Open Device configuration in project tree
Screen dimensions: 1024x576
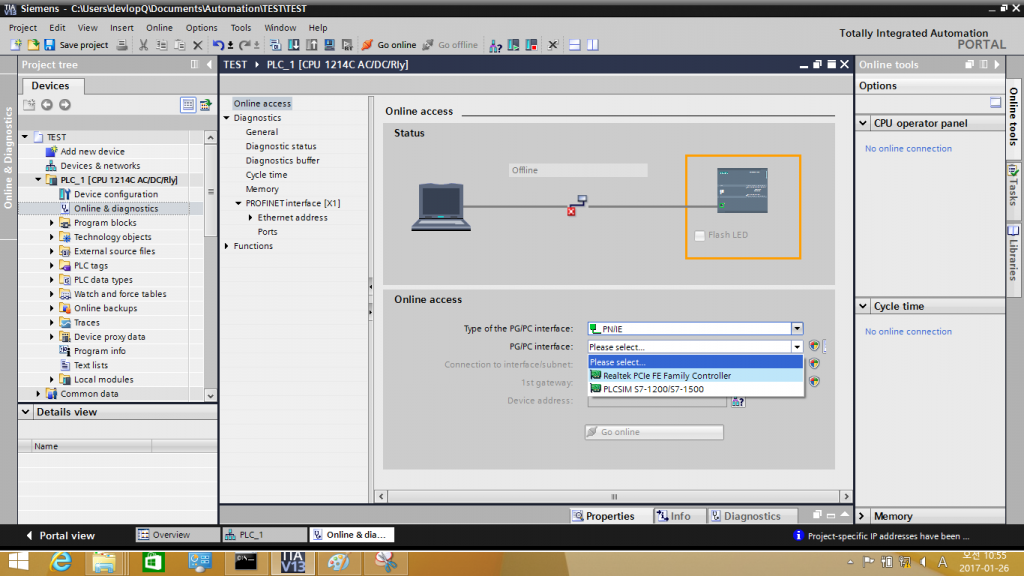pyautogui.click(x=116, y=194)
